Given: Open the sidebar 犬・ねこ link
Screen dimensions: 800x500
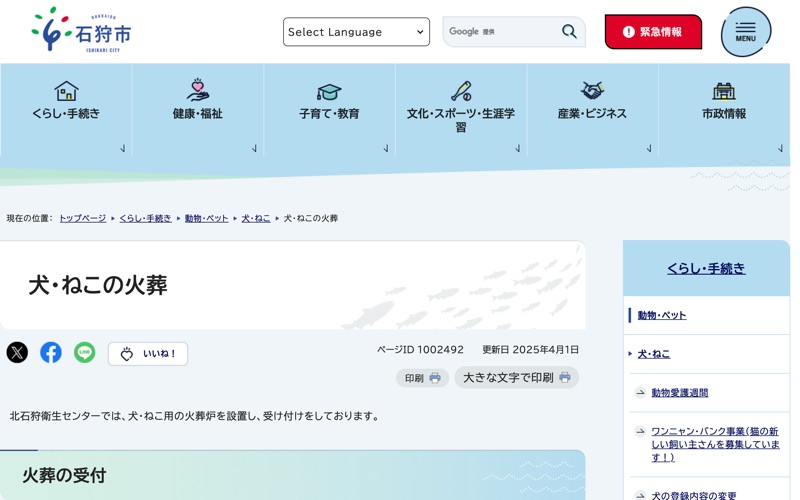Looking at the screenshot, I should tap(654, 354).
